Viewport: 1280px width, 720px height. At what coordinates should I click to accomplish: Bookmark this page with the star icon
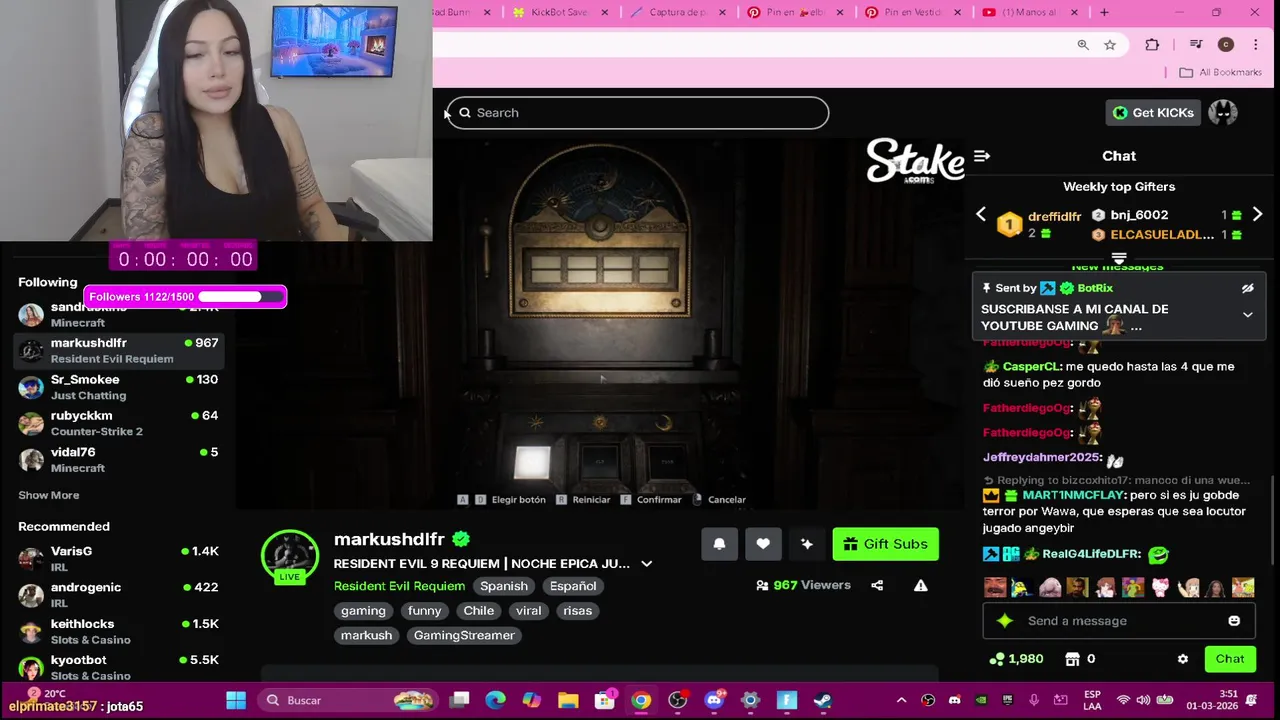tap(1110, 45)
